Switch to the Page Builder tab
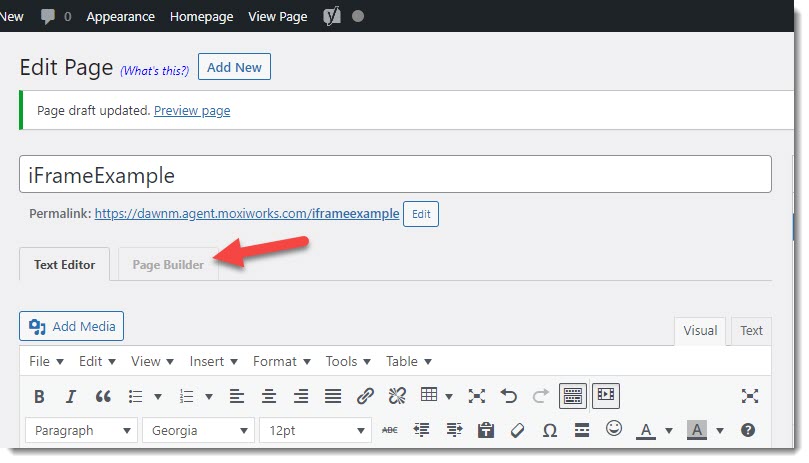Viewport: 809px width, 463px height. click(168, 265)
